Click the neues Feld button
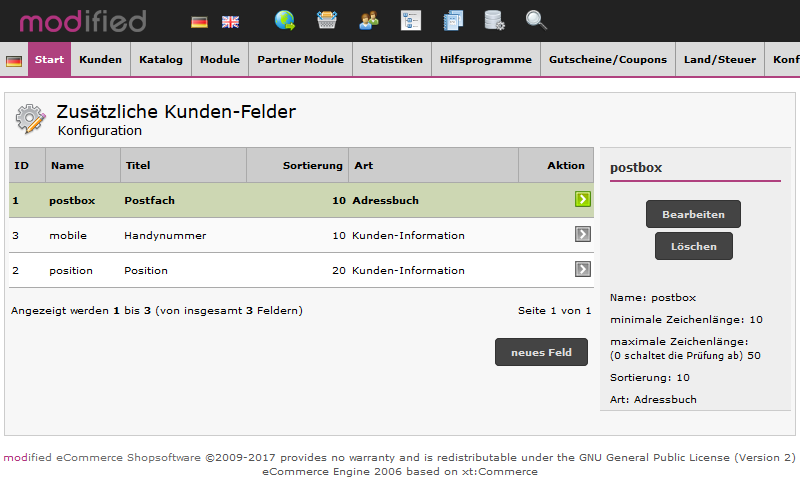Screen dimensions: 800x500 tap(541, 352)
